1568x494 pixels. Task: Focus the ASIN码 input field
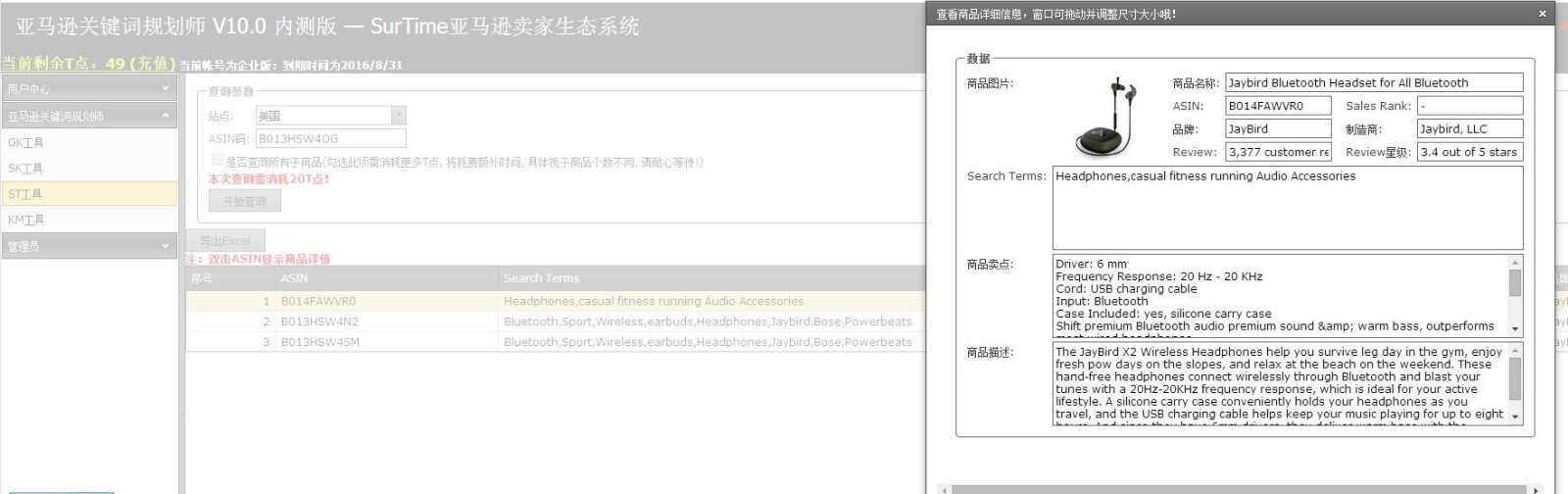click(330, 139)
